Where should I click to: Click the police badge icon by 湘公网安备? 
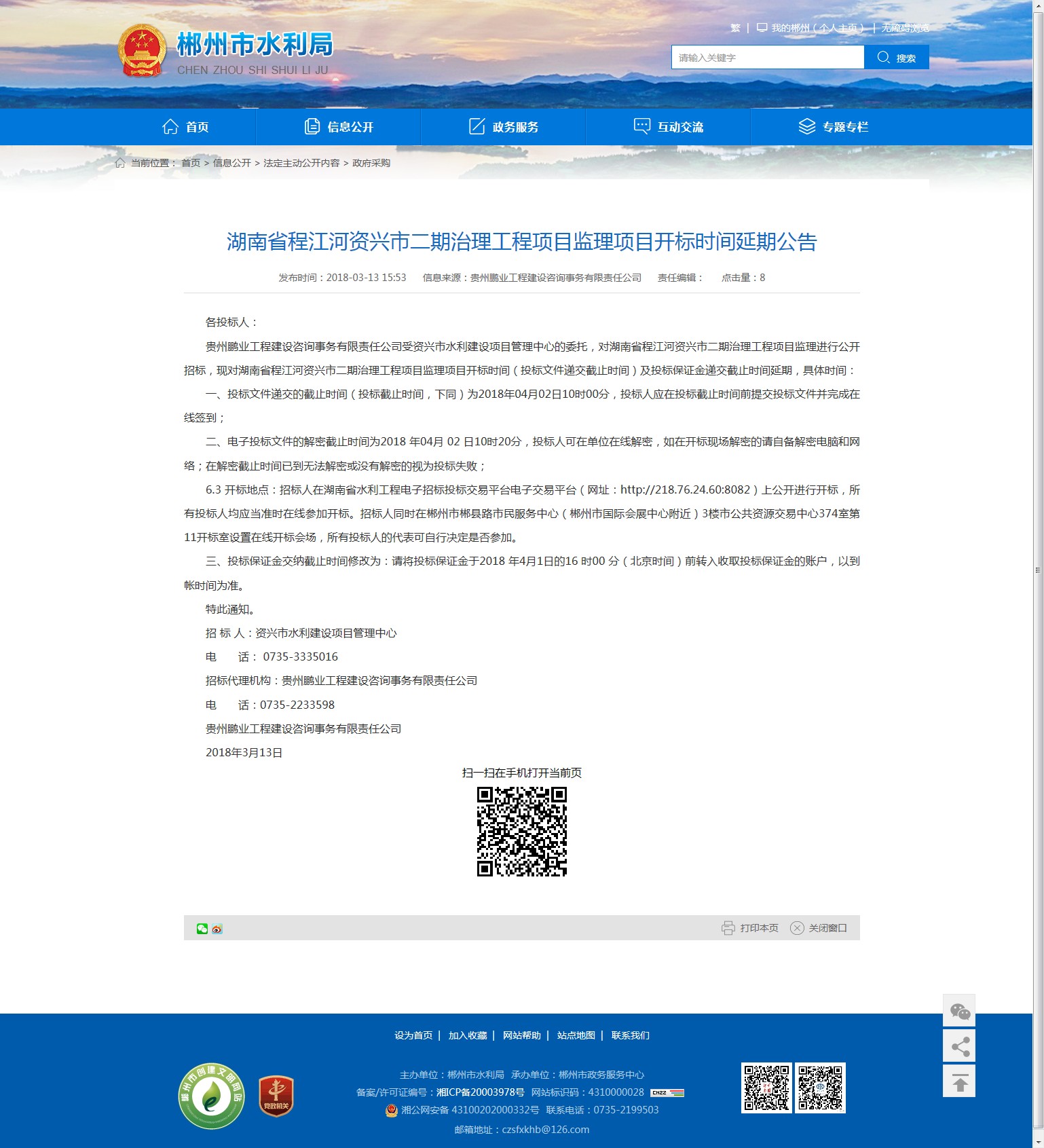coord(392,1110)
